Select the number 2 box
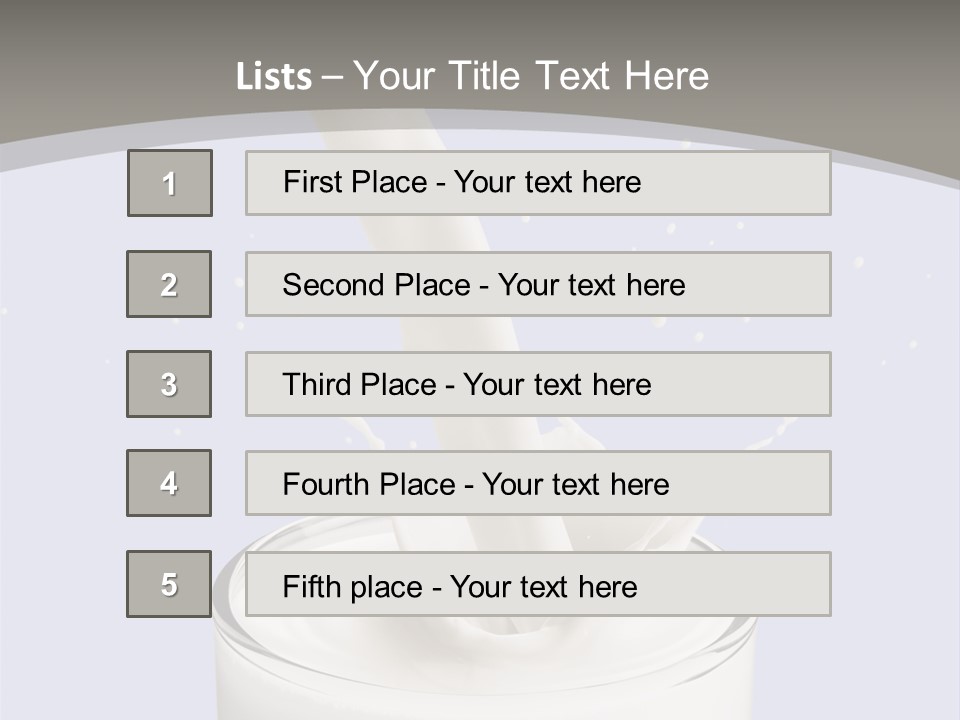Viewport: 960px width, 720px height. [169, 284]
